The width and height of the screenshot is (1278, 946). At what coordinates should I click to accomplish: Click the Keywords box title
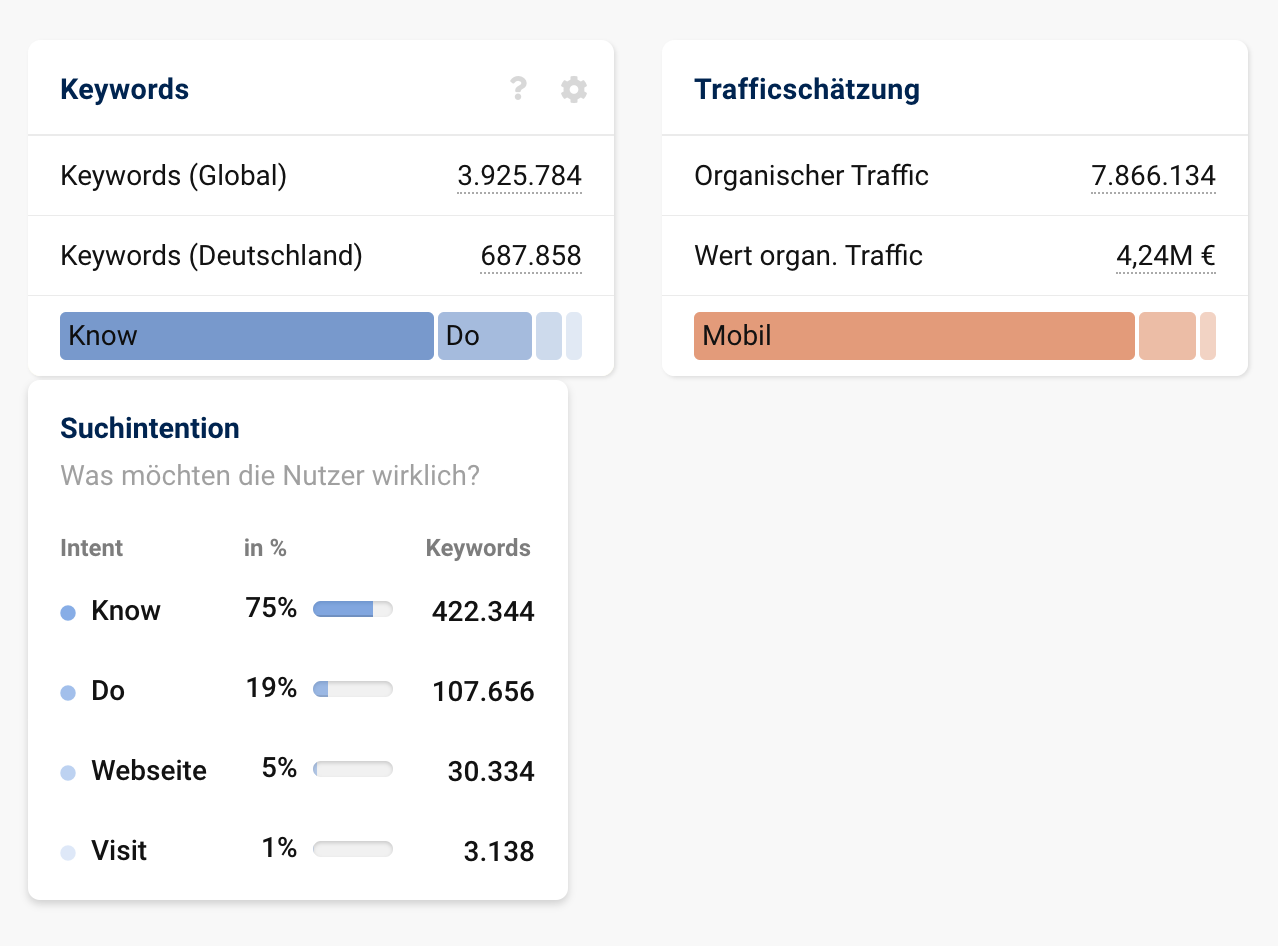(125, 90)
